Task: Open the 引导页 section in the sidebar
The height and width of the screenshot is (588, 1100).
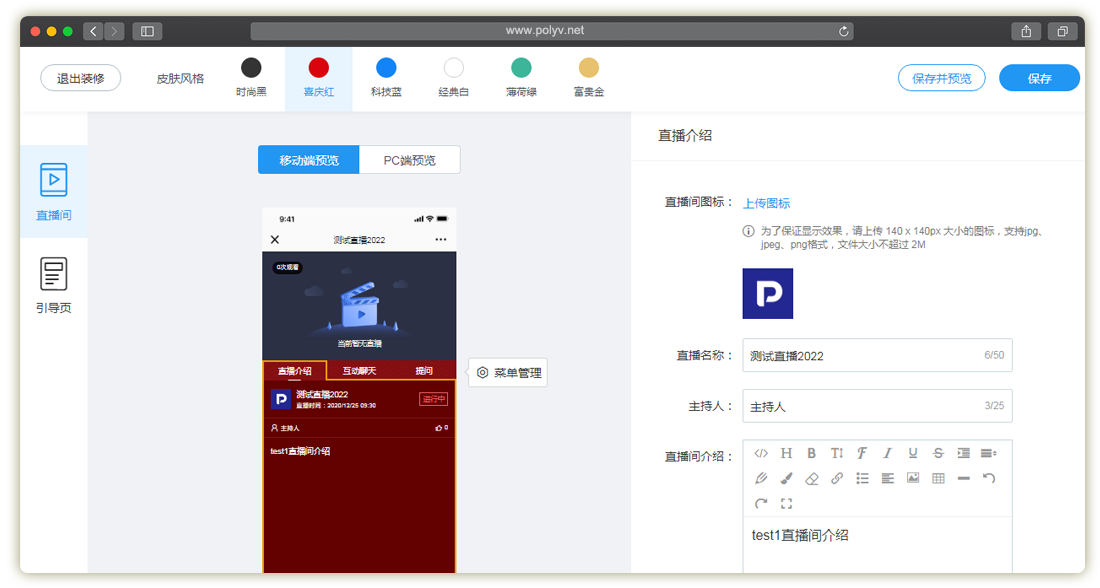Action: (54, 285)
